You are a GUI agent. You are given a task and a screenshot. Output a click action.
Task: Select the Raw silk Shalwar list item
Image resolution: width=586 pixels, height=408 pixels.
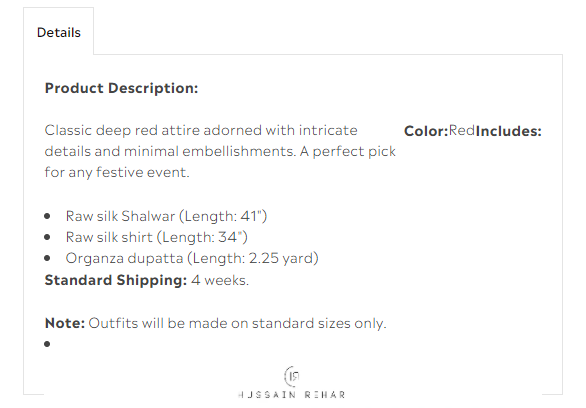[166, 216]
